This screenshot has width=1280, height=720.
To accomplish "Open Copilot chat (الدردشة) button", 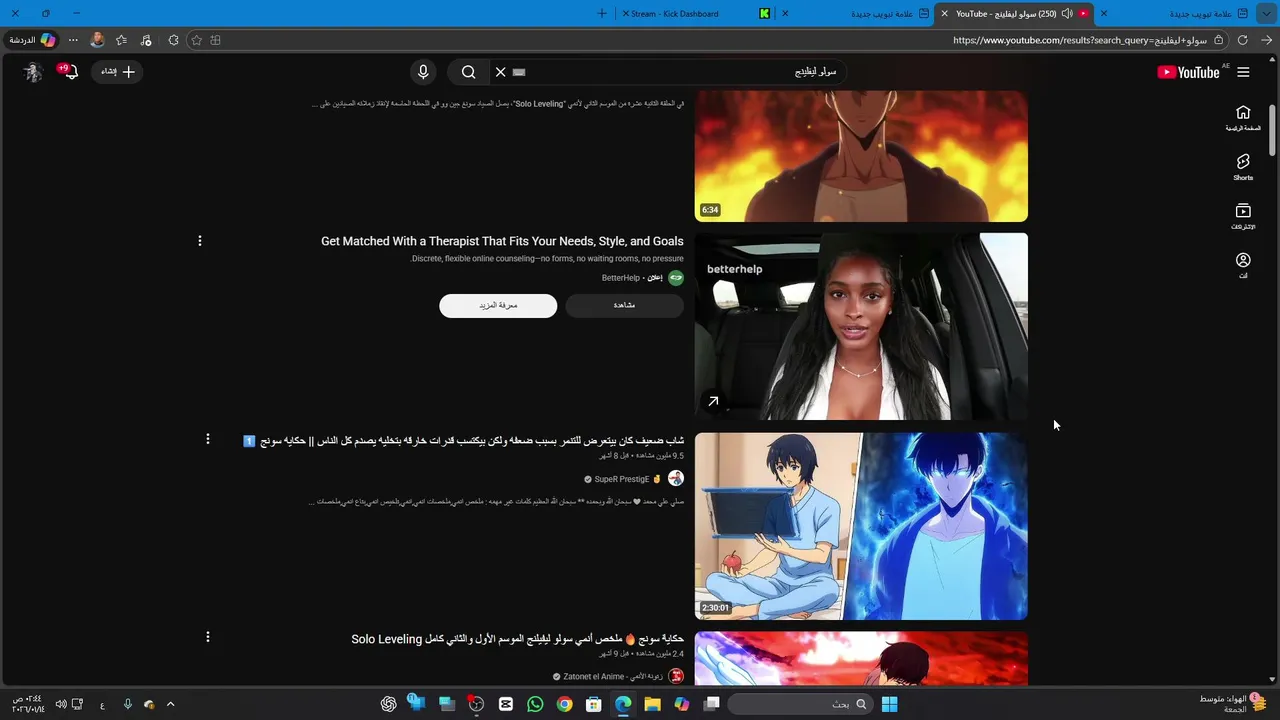I will point(31,40).
